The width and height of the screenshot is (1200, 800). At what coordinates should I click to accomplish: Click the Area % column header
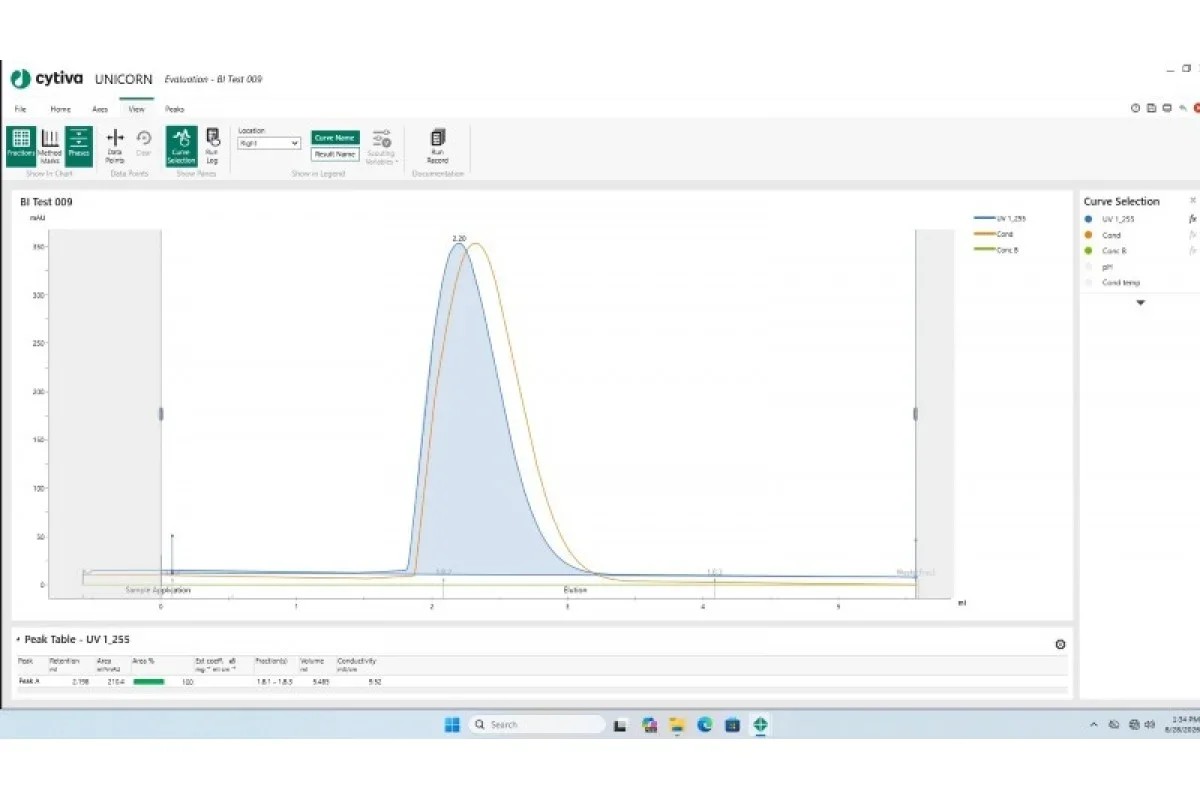tap(142, 661)
